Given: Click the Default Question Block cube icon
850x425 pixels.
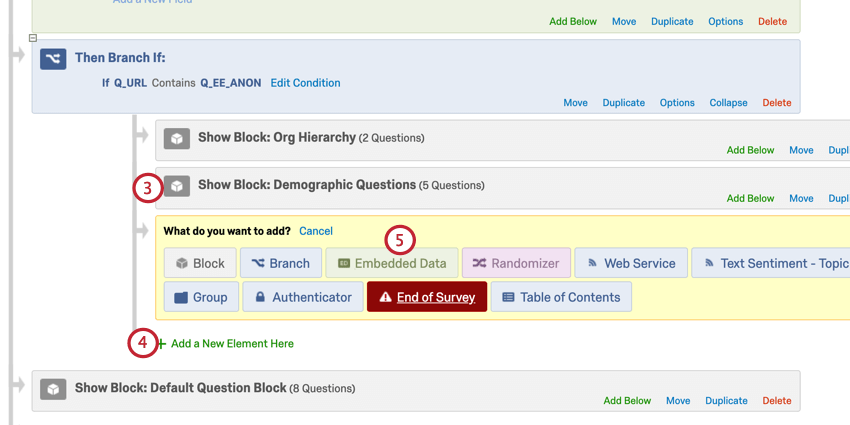Looking at the screenshot, I should click(53, 389).
